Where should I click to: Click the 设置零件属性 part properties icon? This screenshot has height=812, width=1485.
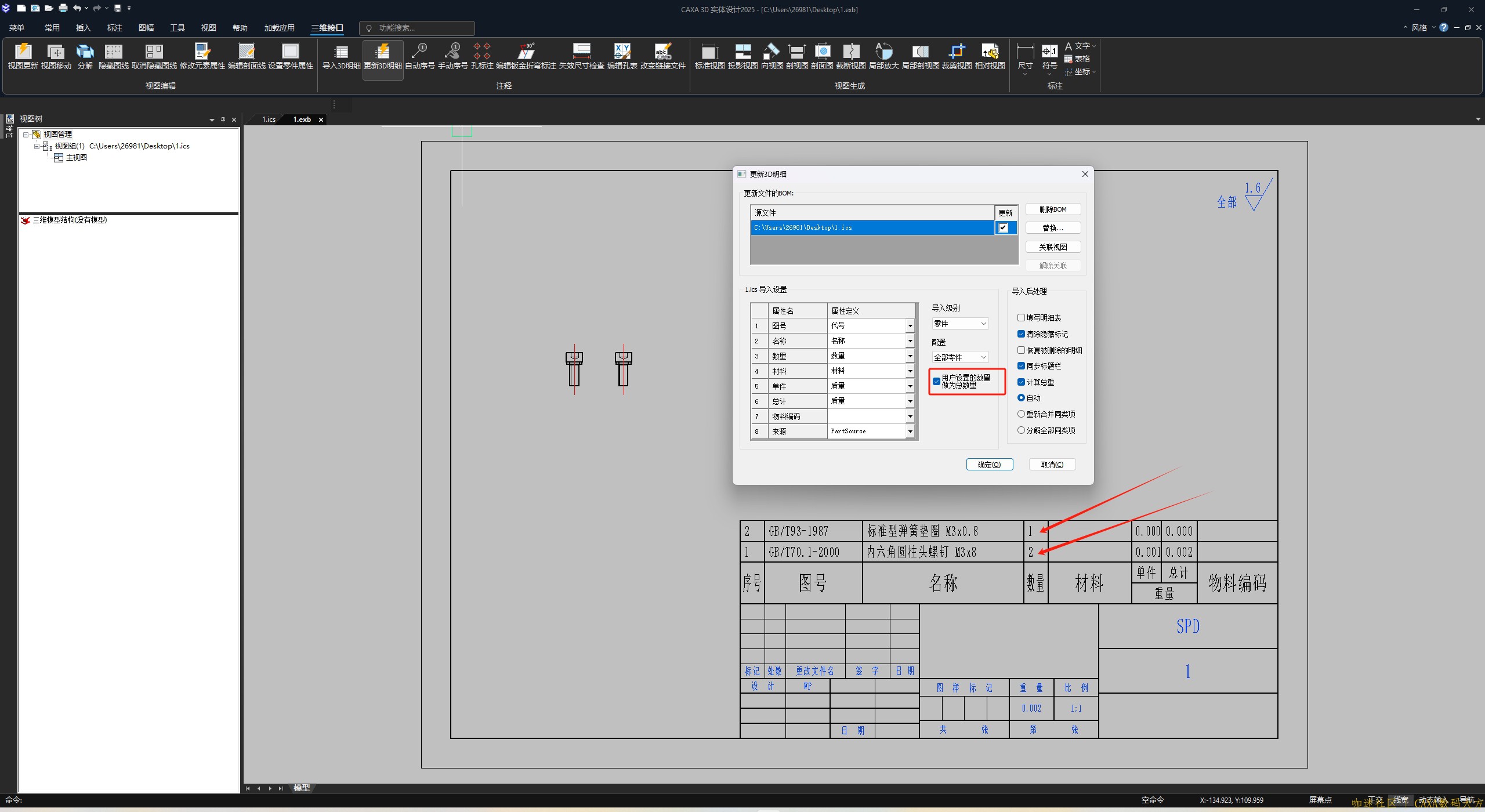(291, 56)
